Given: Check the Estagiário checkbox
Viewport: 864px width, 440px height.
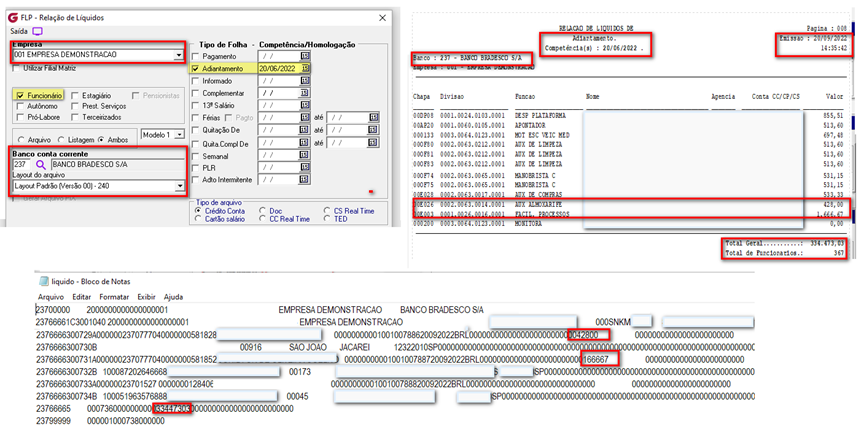Looking at the screenshot, I should click(75, 96).
